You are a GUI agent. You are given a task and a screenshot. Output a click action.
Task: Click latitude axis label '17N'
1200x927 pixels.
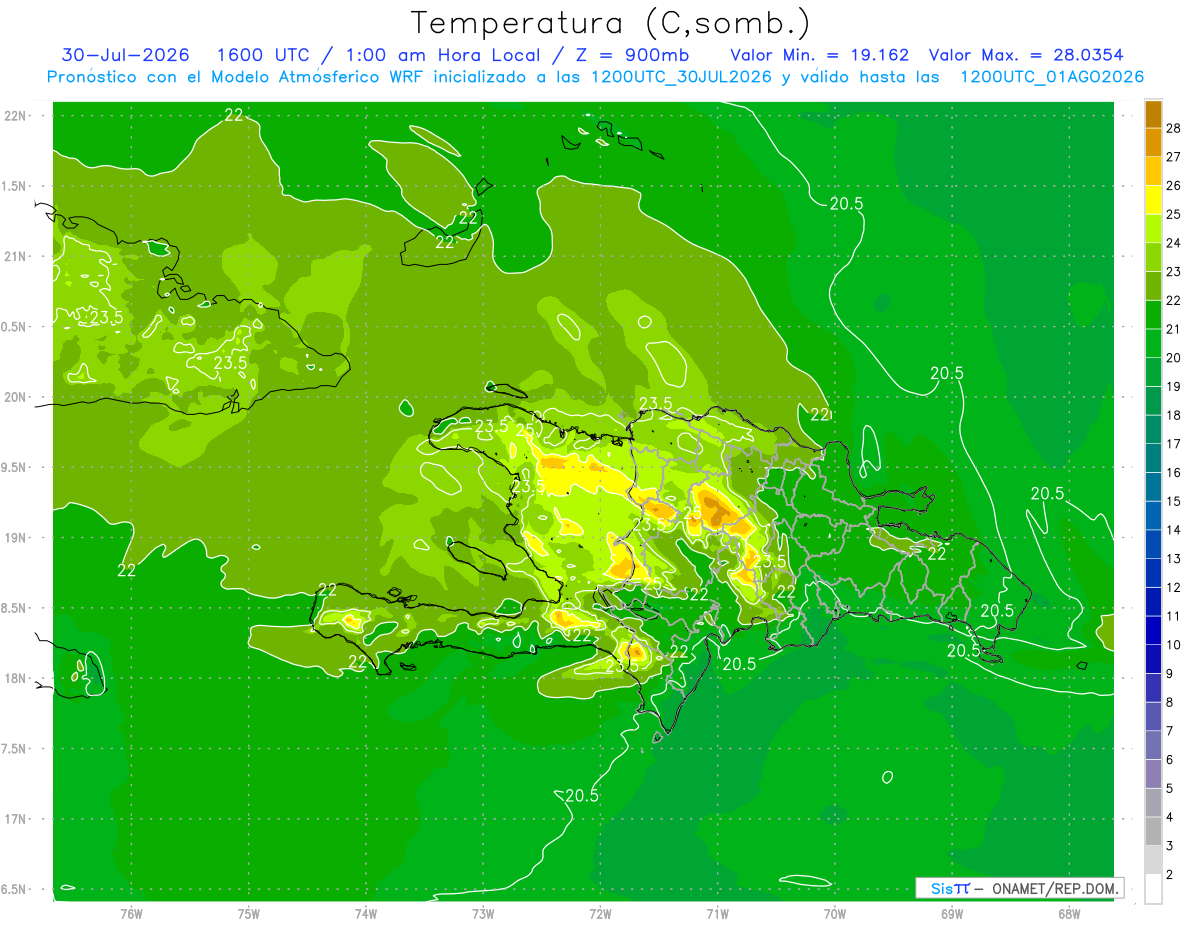click(x=15, y=820)
